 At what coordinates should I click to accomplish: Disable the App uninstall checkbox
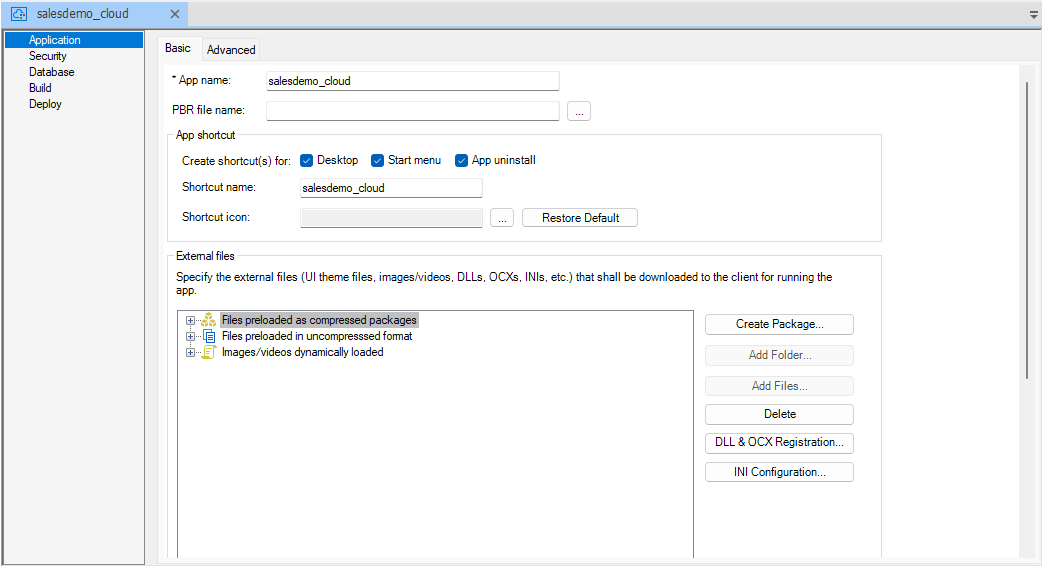pos(462,161)
